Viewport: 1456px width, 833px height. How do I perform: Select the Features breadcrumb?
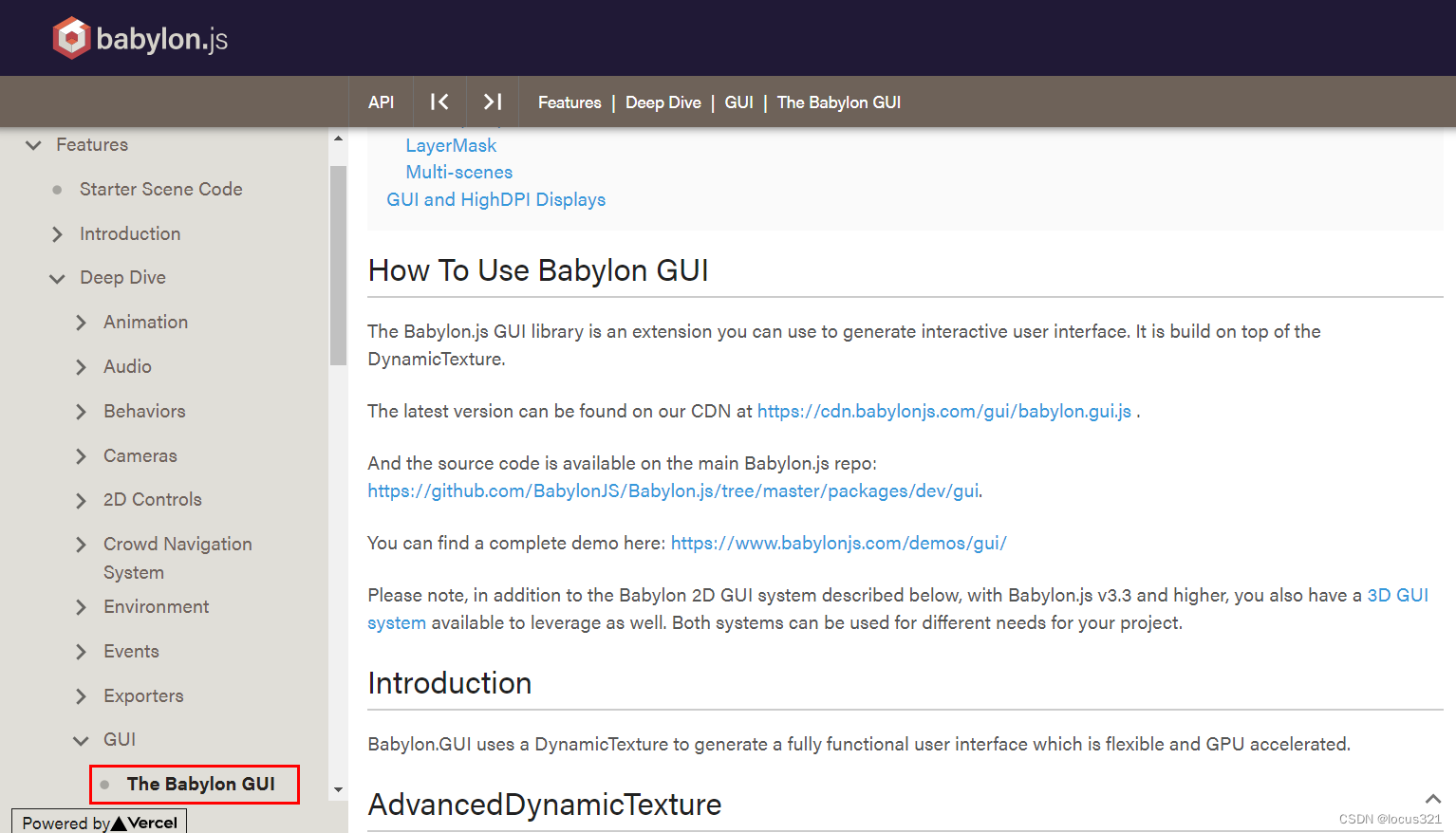pos(569,102)
